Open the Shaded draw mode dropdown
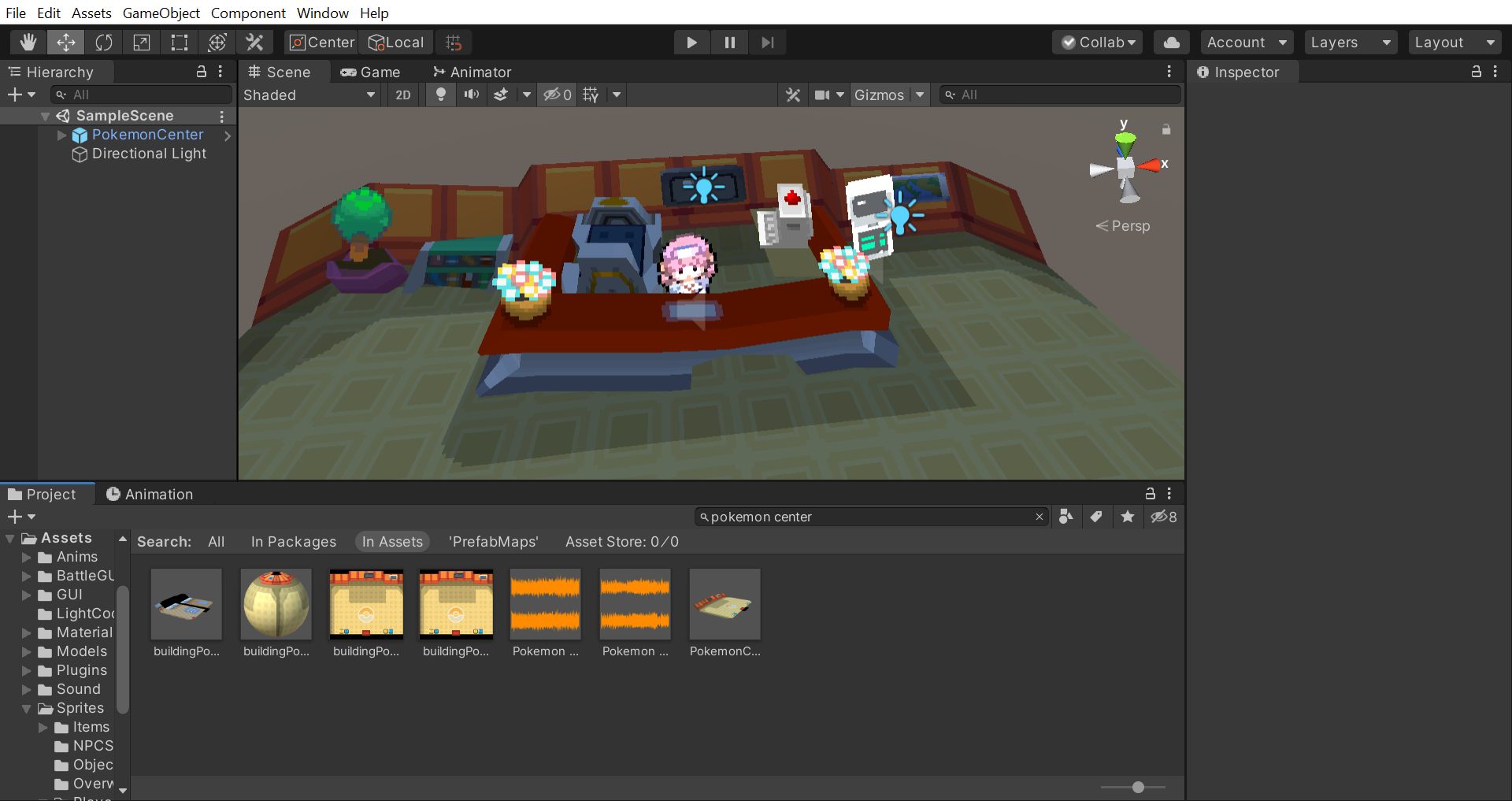This screenshot has width=1512, height=801. click(x=309, y=95)
